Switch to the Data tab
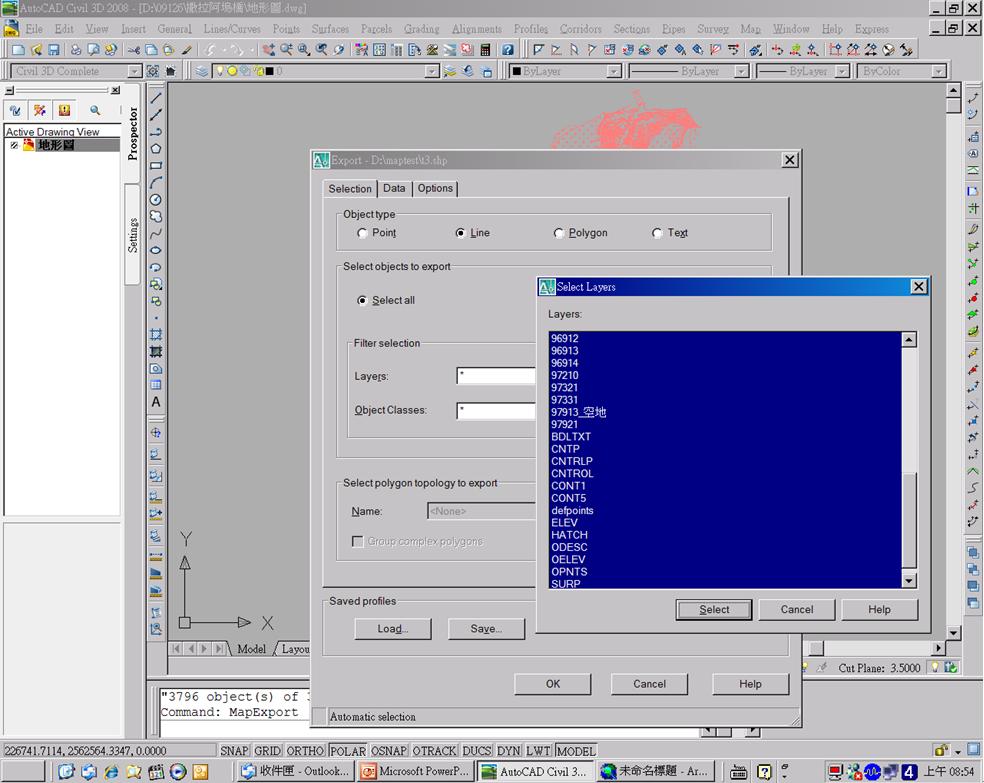This screenshot has width=984, height=783. [394, 188]
